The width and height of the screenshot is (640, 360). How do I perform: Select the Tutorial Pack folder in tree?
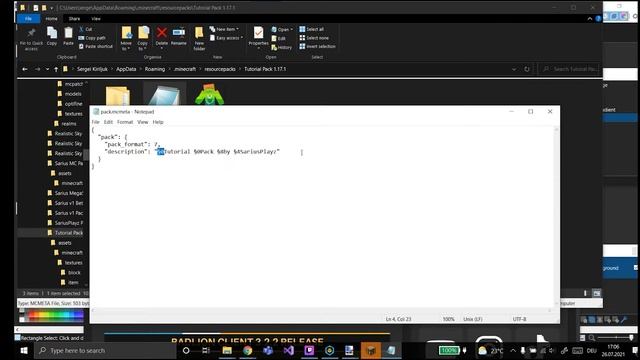[65, 233]
